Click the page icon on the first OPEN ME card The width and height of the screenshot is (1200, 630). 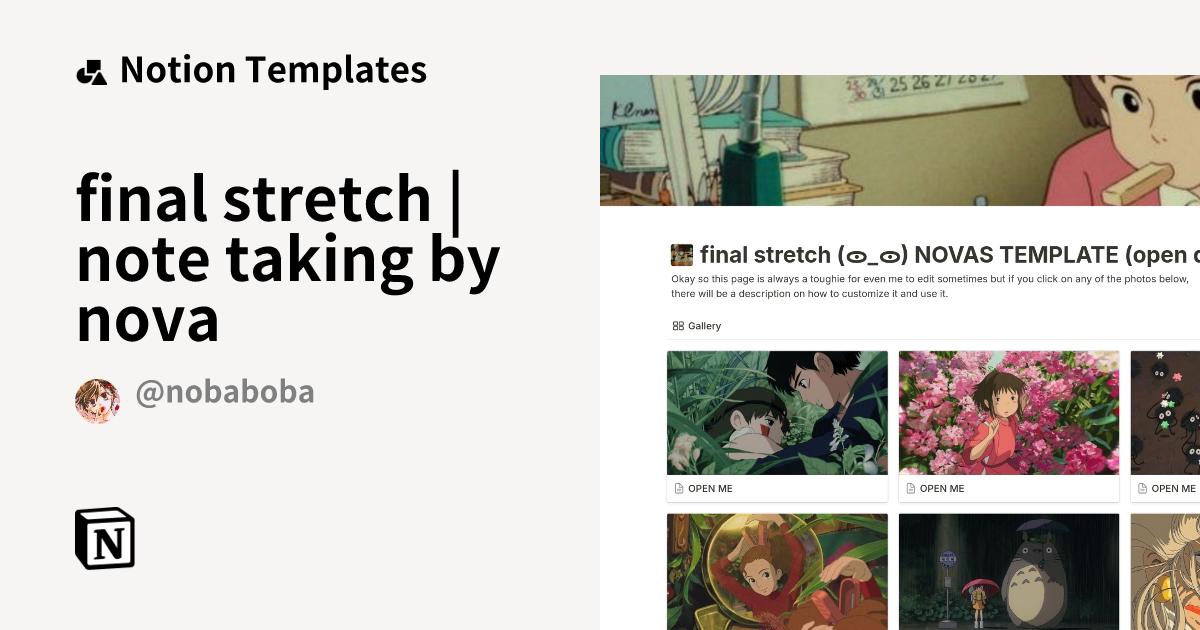point(678,488)
